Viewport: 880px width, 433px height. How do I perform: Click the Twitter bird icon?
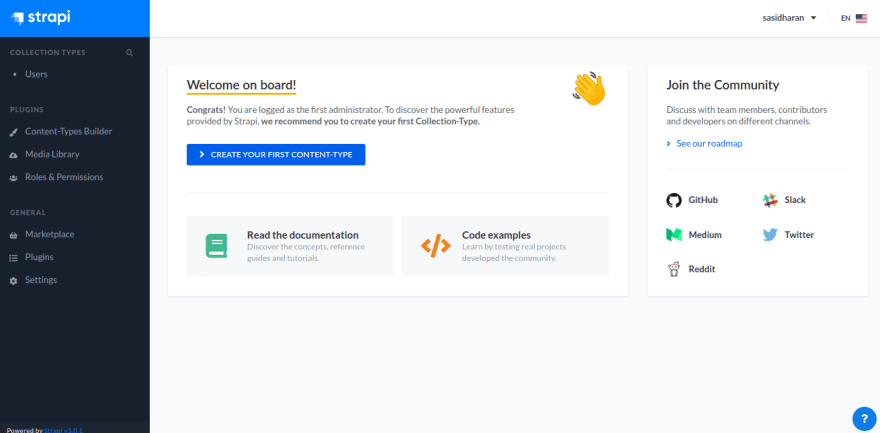(770, 235)
